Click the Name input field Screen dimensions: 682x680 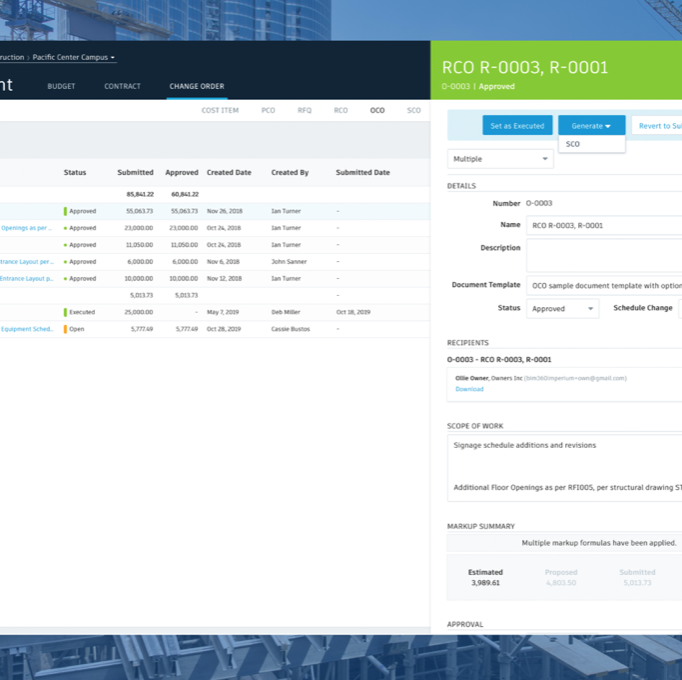604,225
